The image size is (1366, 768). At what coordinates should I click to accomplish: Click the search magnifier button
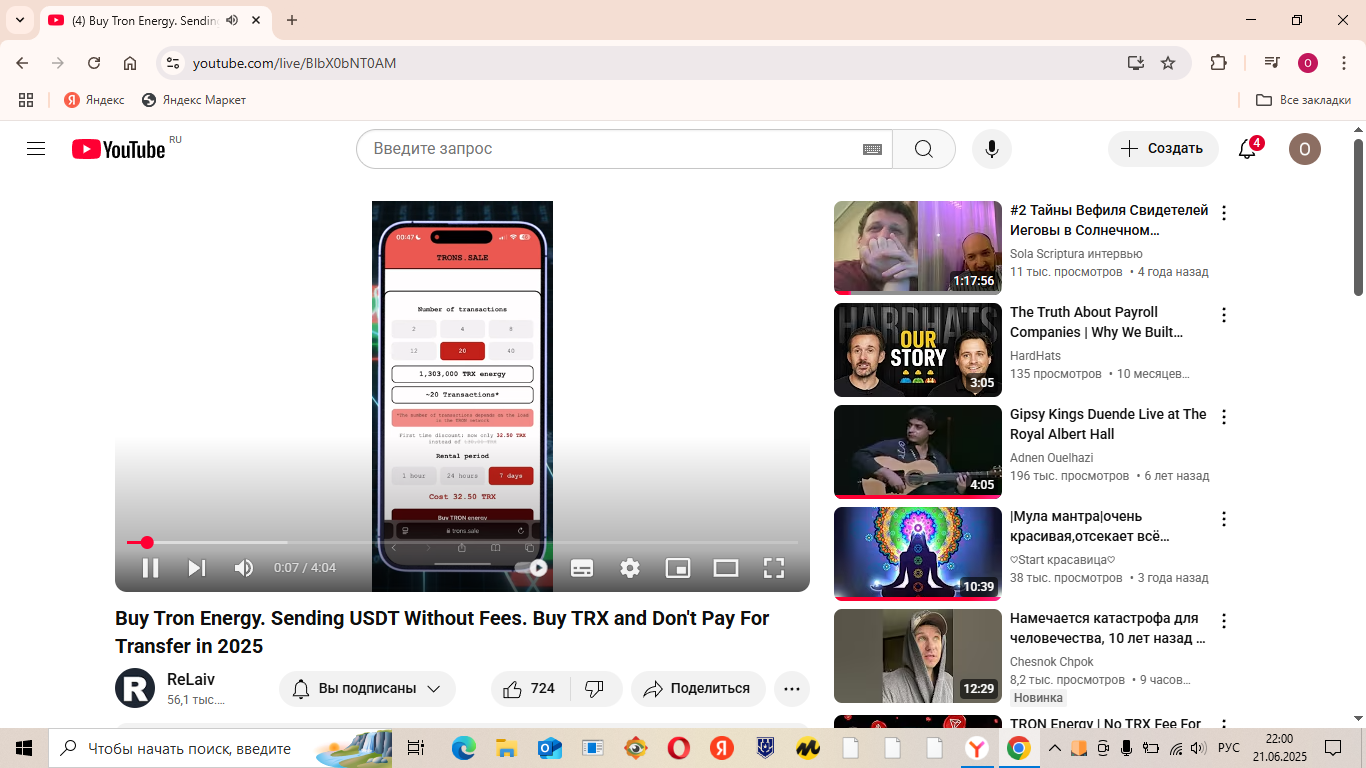(923, 149)
